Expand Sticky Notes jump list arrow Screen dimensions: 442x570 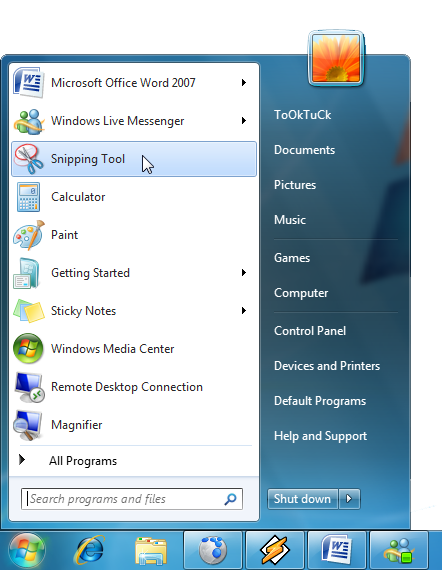point(244,310)
